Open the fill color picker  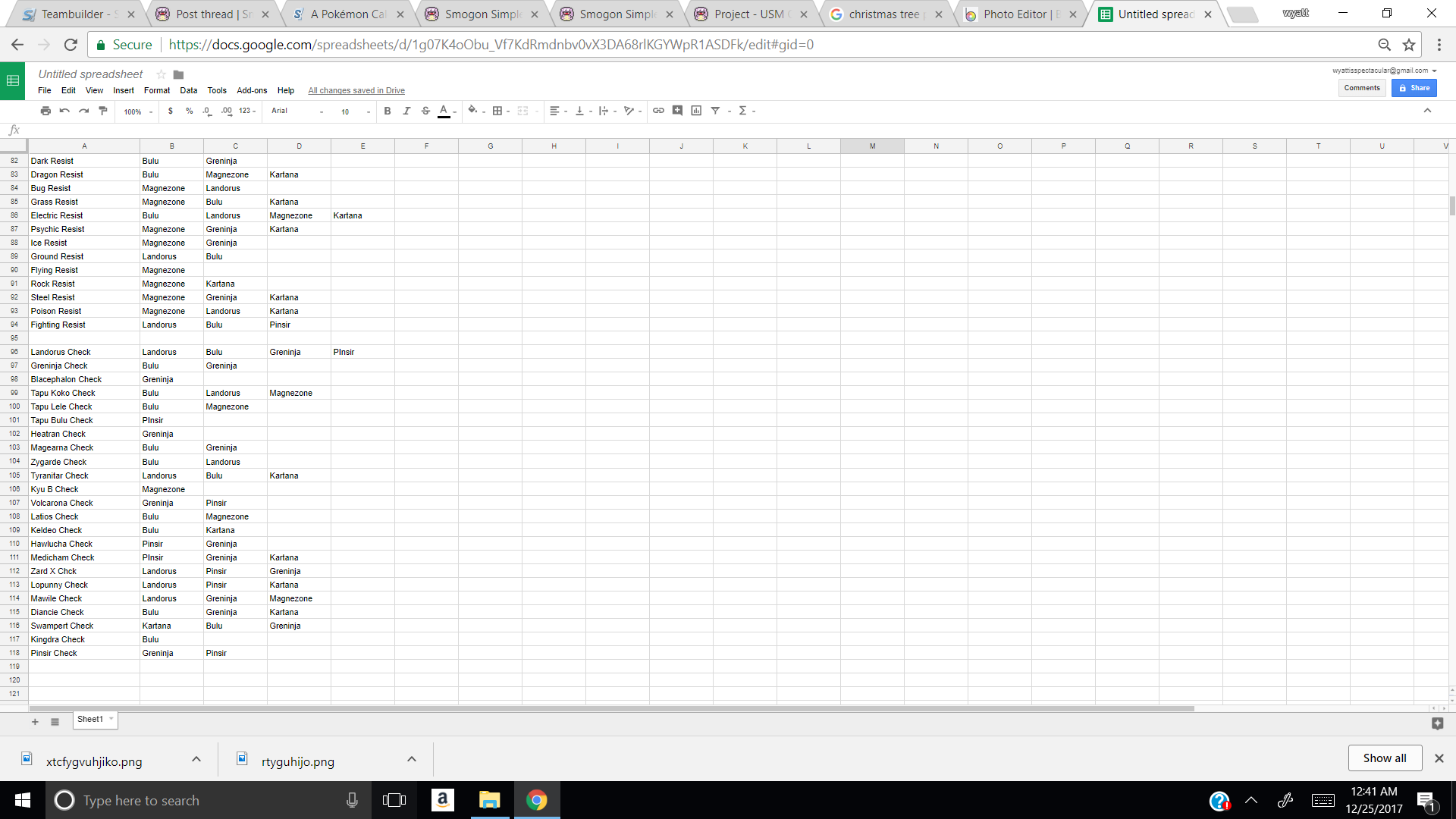point(476,111)
